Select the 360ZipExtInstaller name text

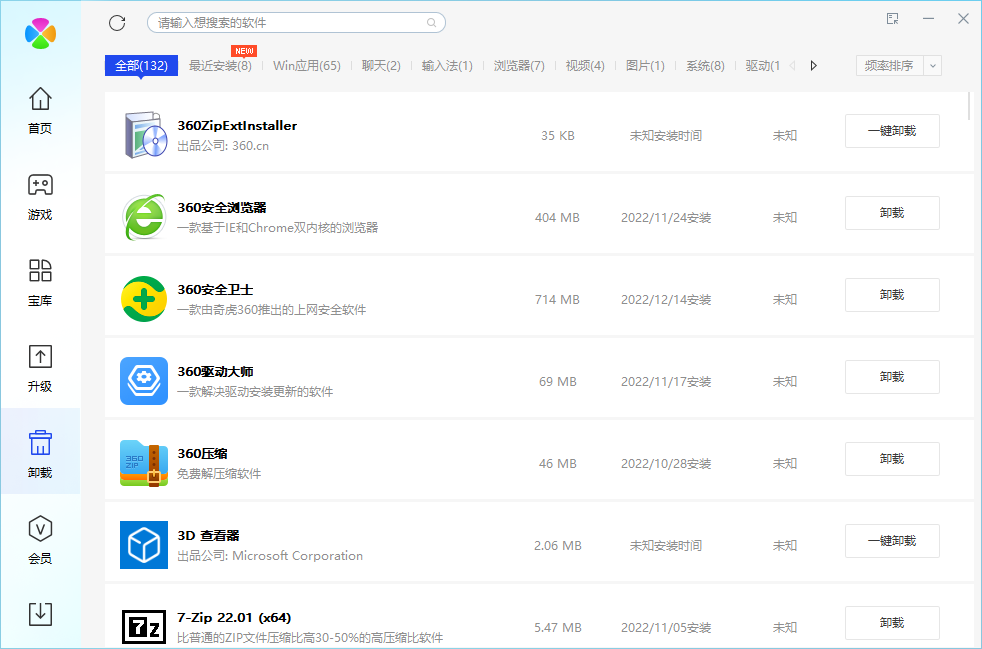coord(237,125)
